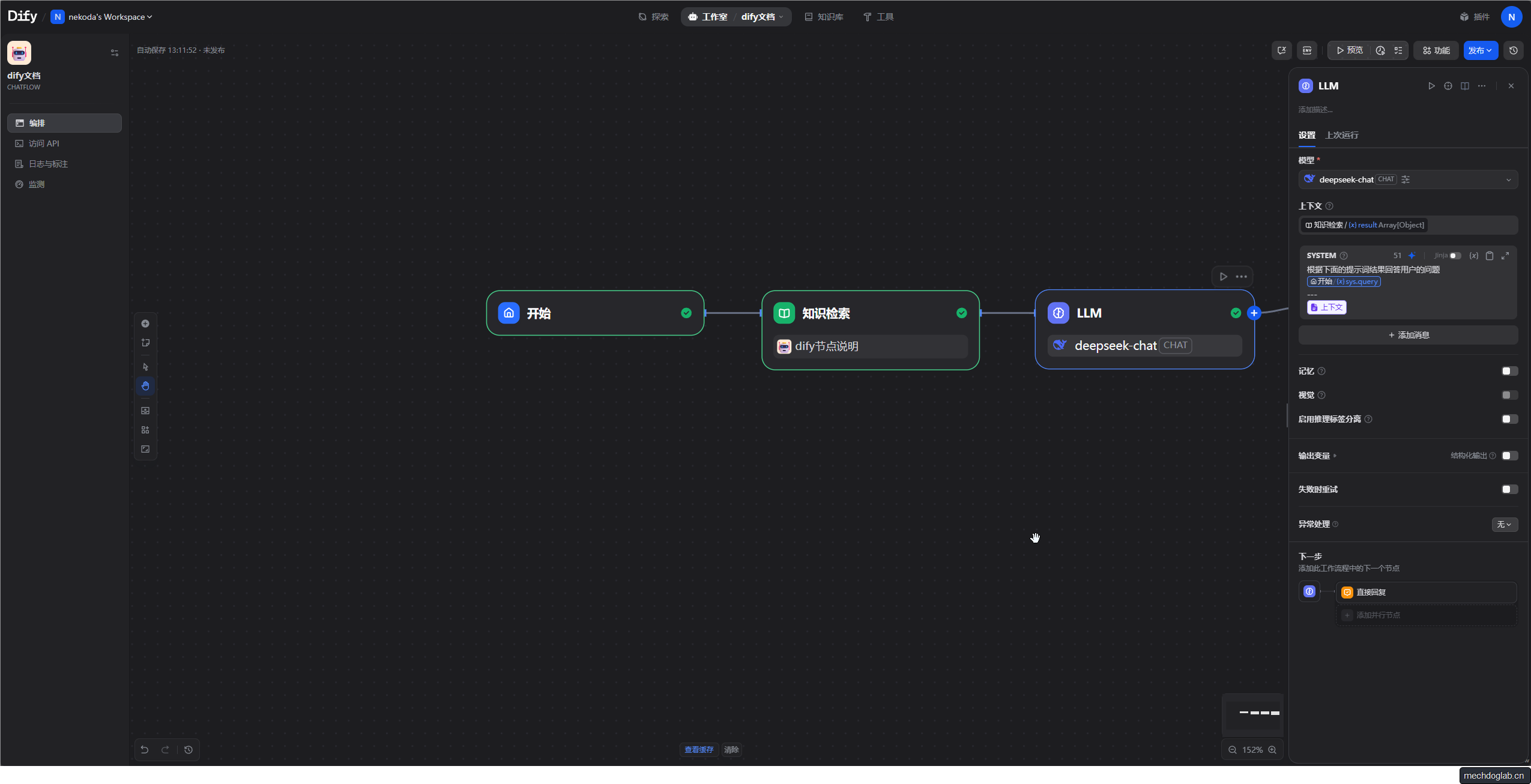Select the pointer mode tool

tap(145, 367)
